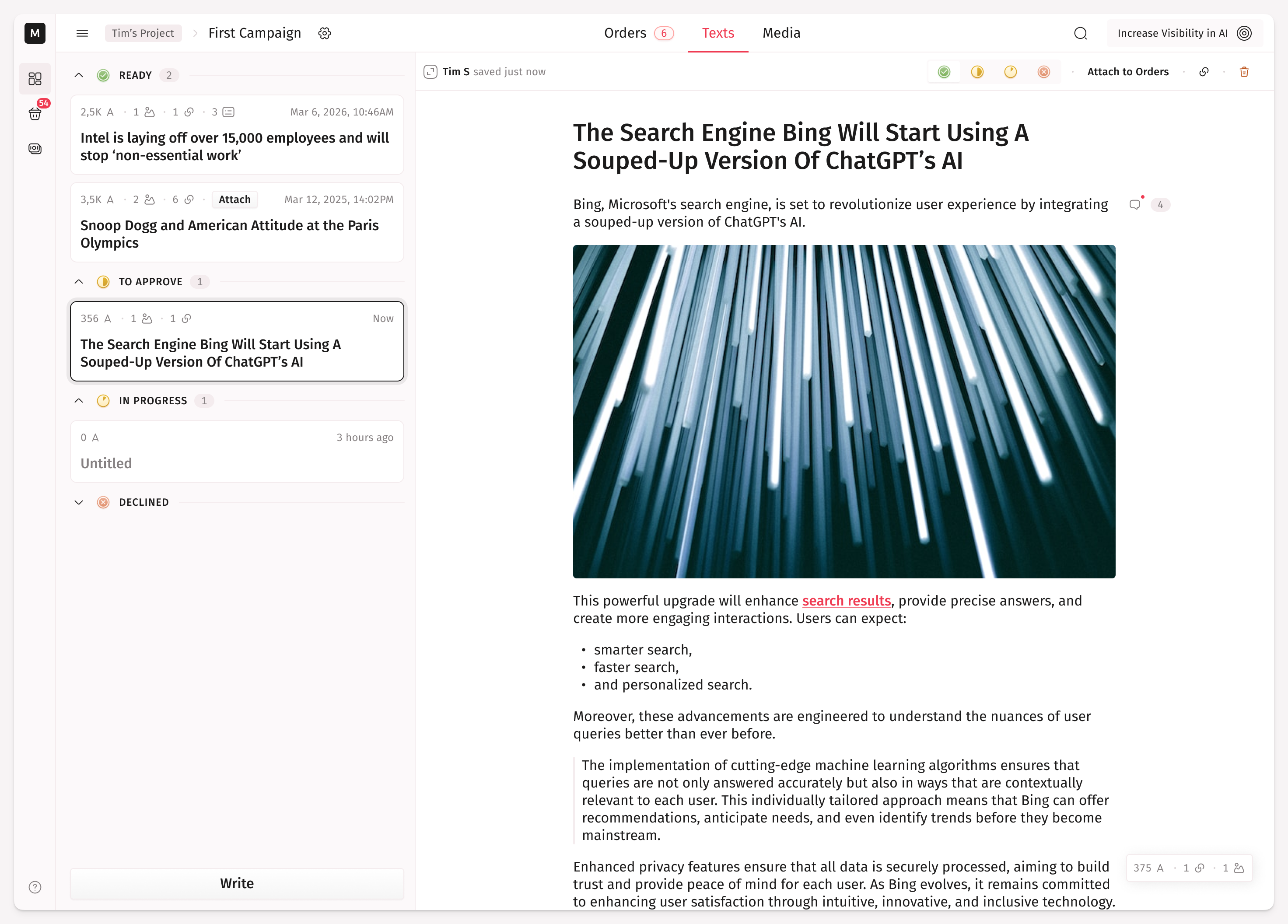
Task: Copy link using chain icon in toolbar
Action: tap(1204, 72)
